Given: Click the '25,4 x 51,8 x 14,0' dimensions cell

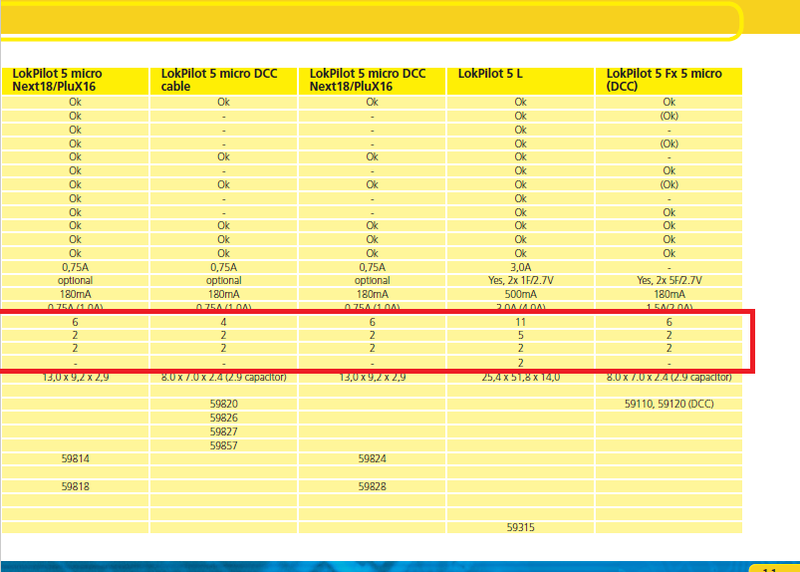Looking at the screenshot, I should point(520,378).
